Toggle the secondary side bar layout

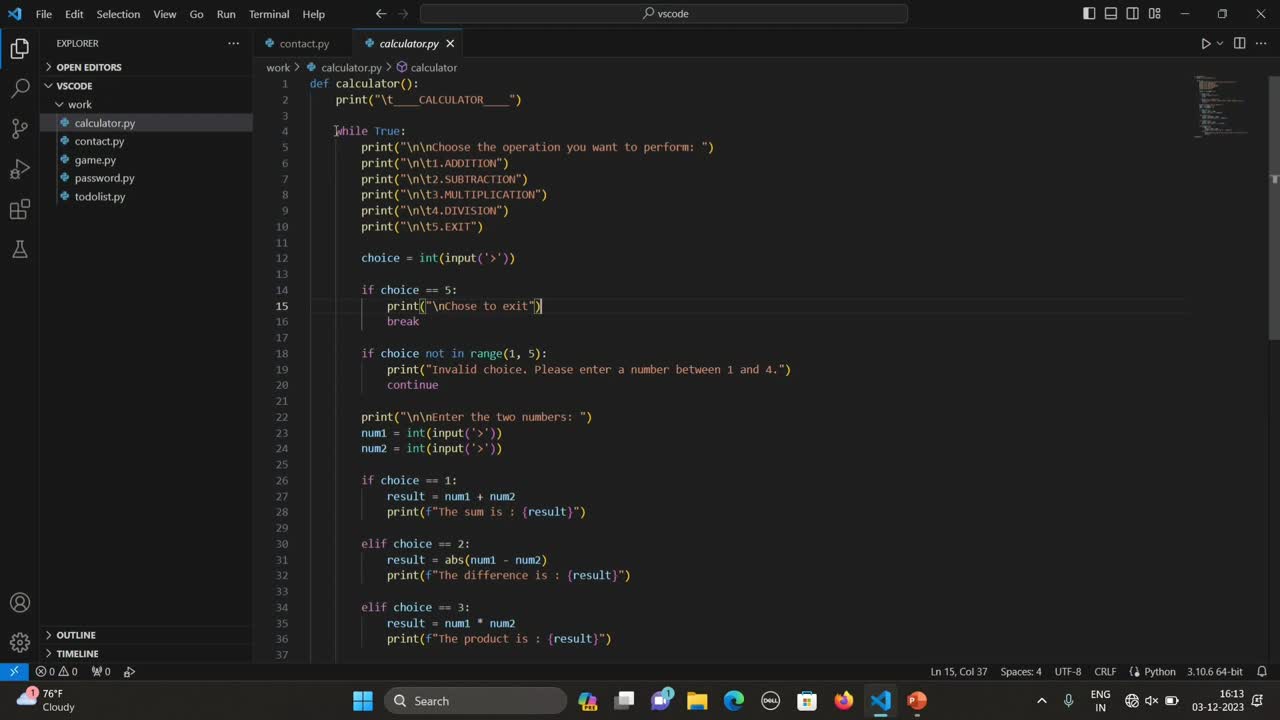pyautogui.click(x=1133, y=14)
